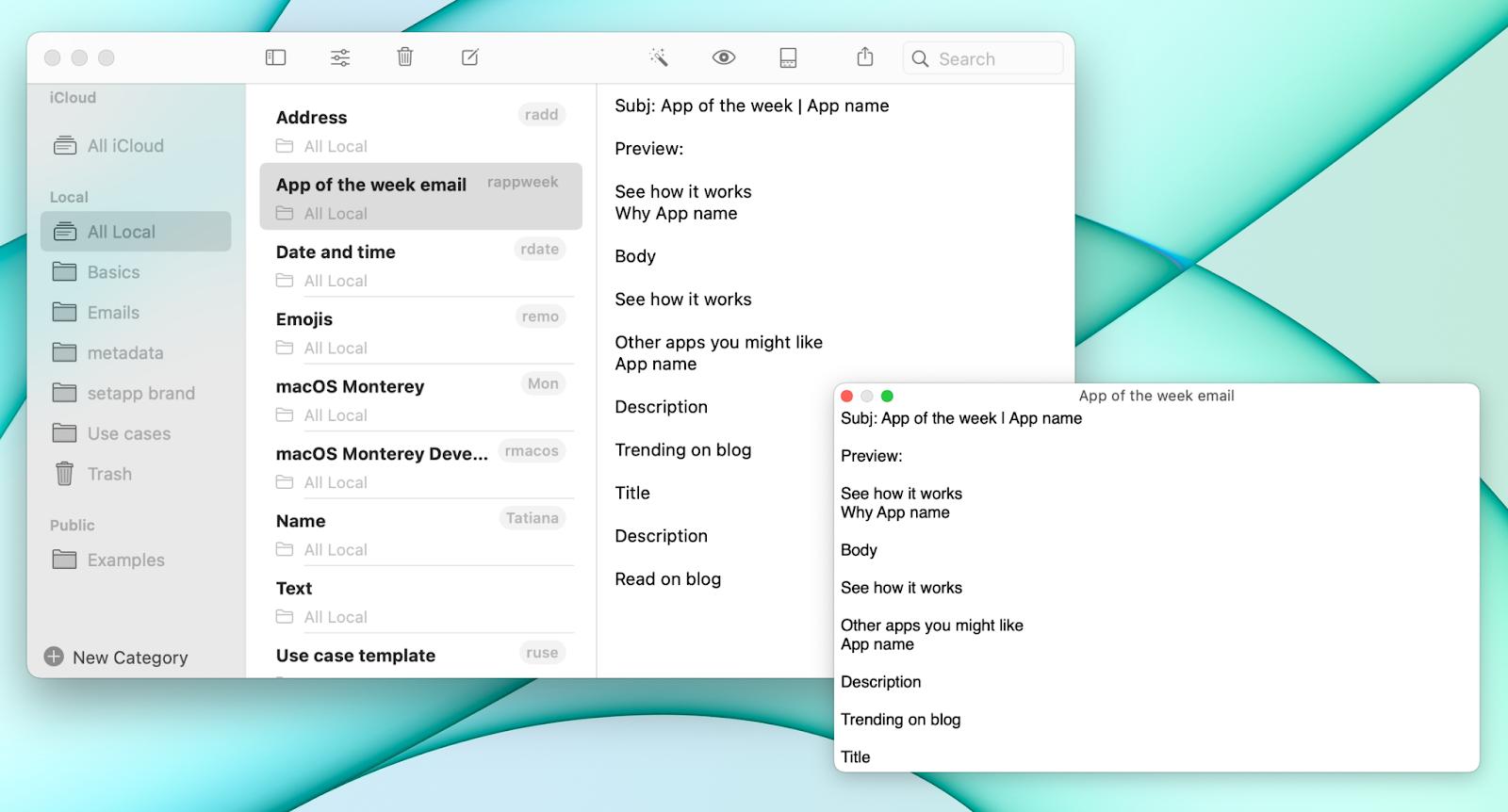Screen dimensions: 1508x812
Task: Open the Emails folder
Action: 136,313
